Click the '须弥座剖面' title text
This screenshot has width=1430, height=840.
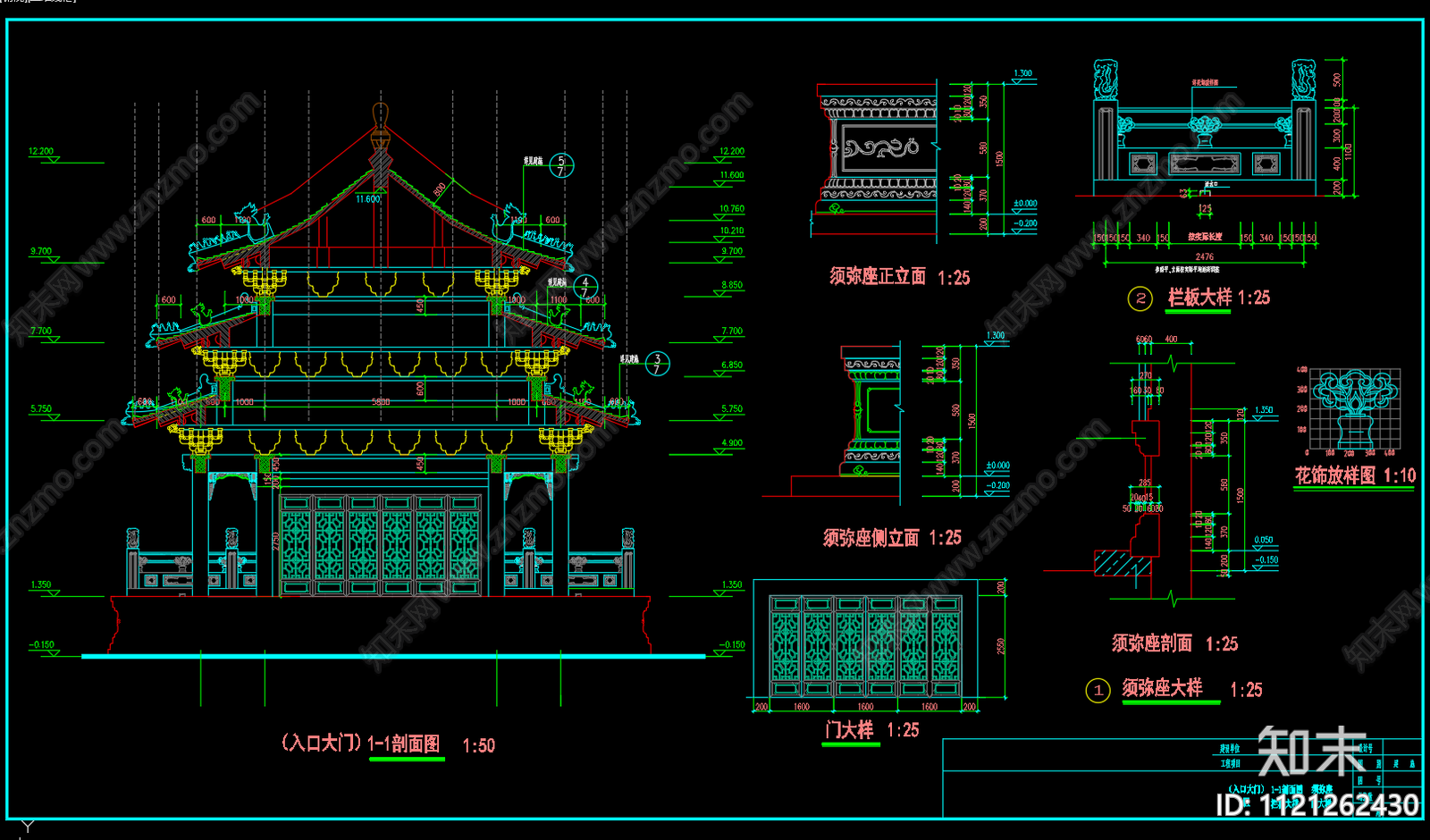click(1152, 643)
